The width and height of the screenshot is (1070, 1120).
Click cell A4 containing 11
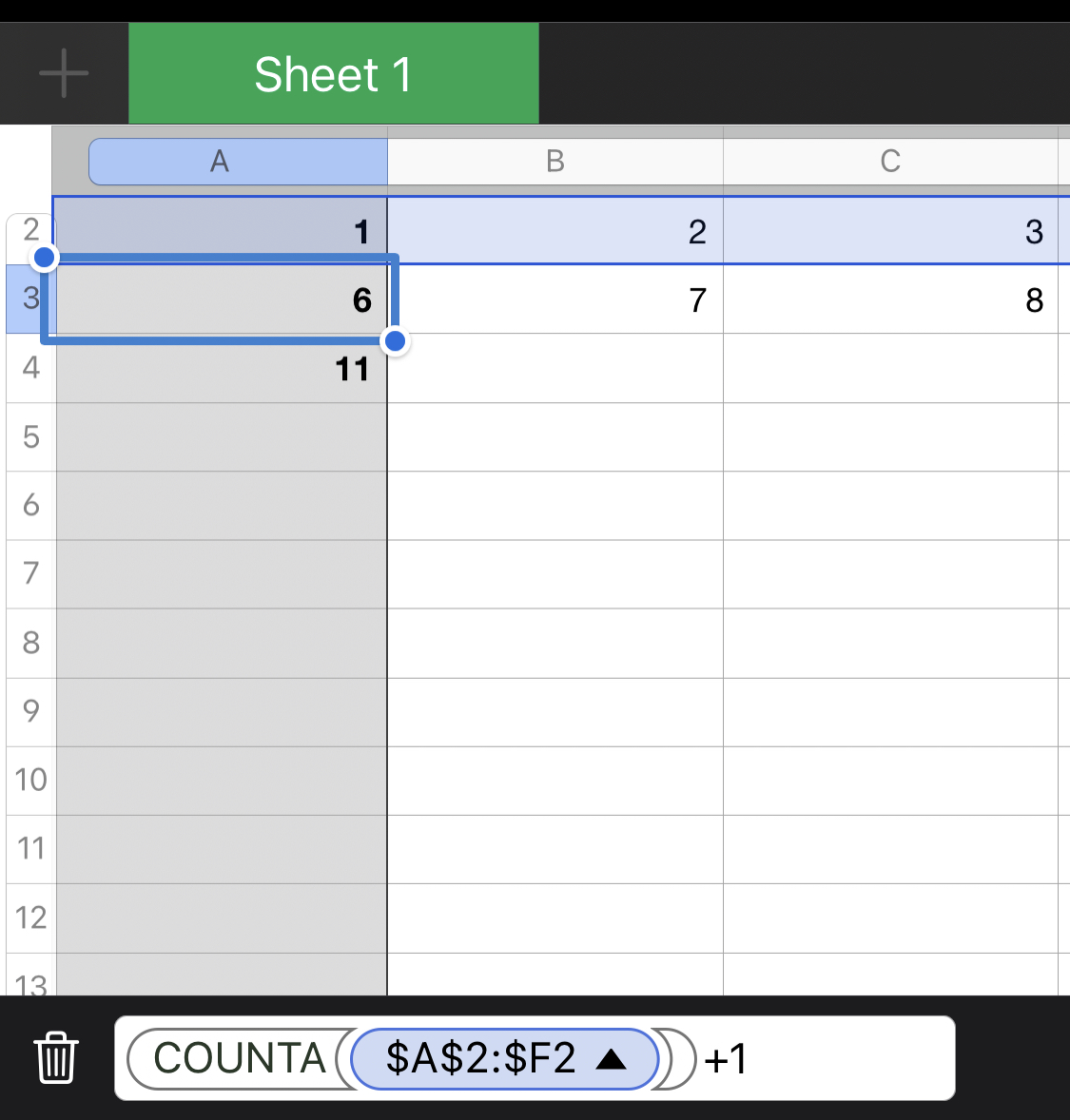222,368
